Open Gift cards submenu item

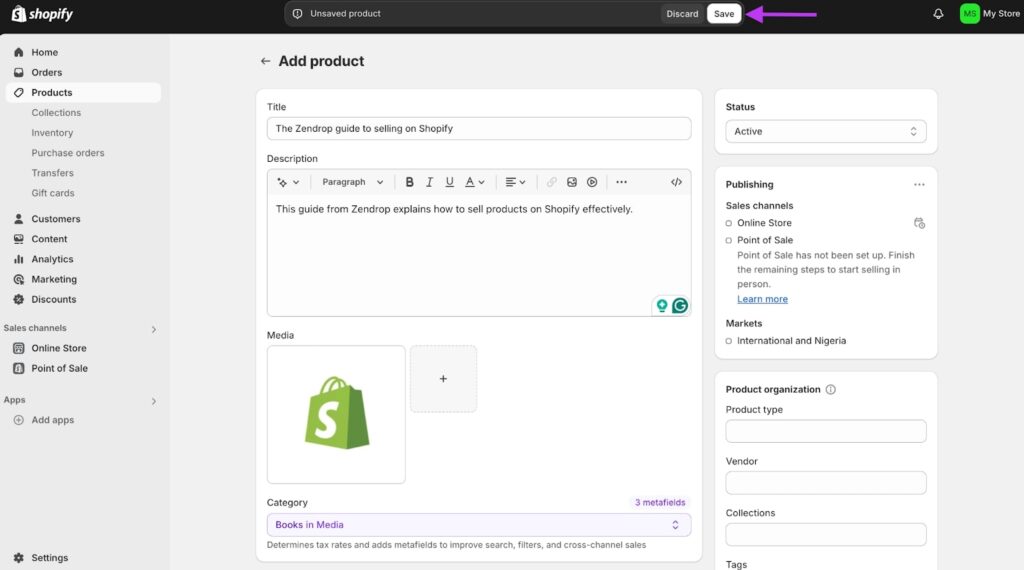[53, 193]
